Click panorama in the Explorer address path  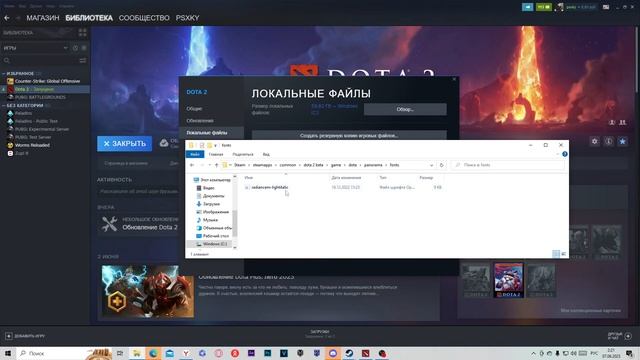tap(373, 165)
